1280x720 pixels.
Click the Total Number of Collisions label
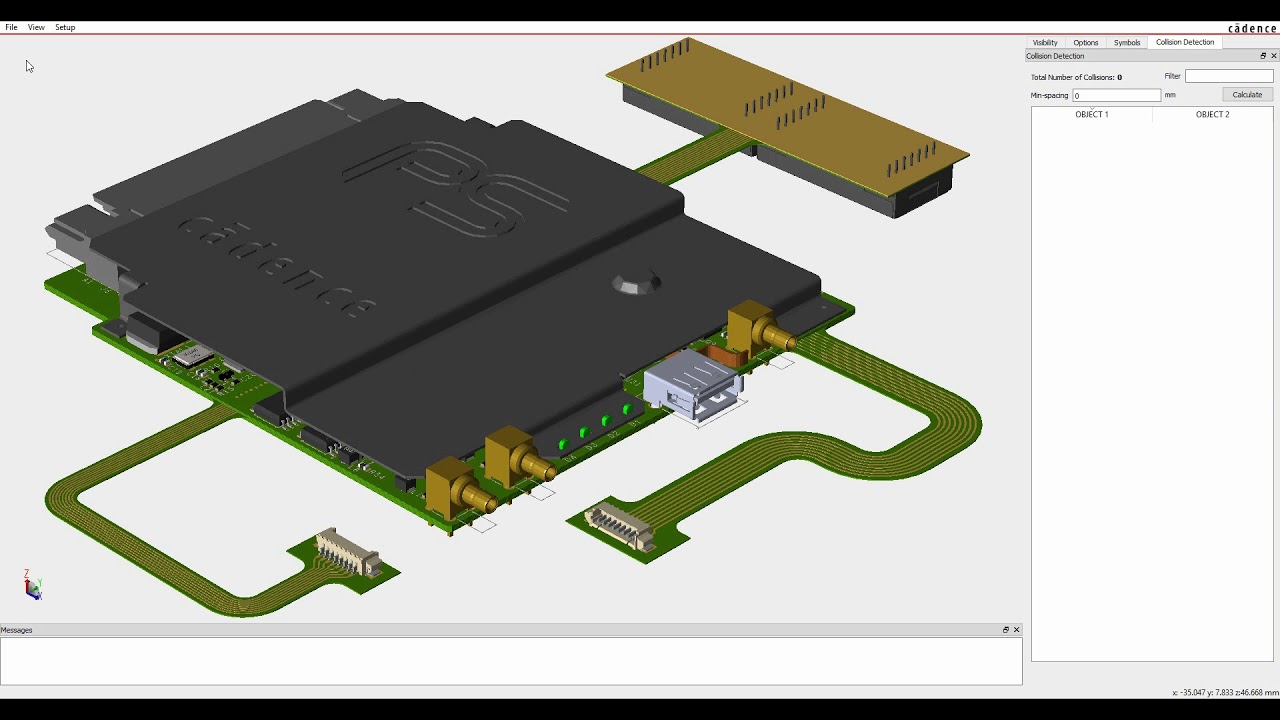(1076, 77)
